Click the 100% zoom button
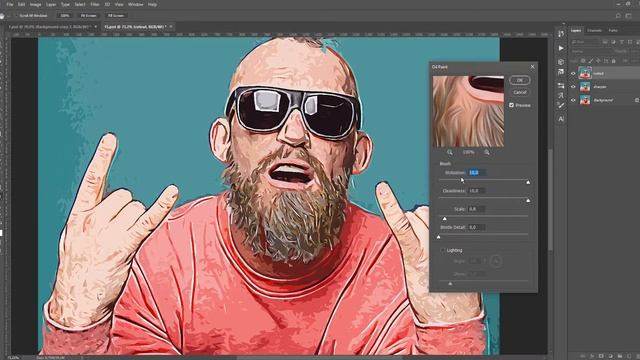Image resolution: width=640 pixels, height=360 pixels. (x=65, y=16)
